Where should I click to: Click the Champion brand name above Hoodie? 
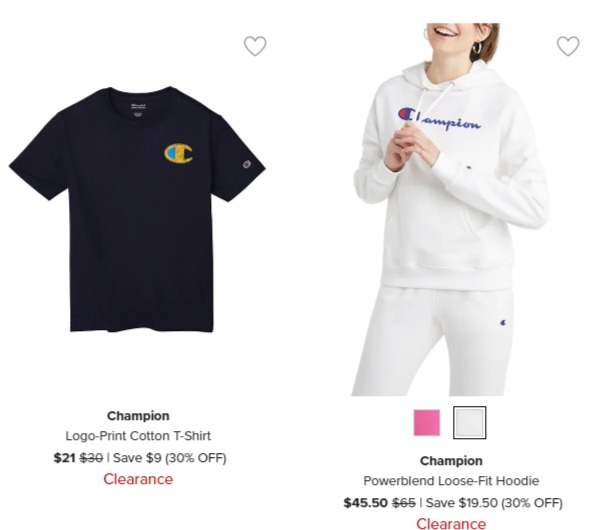(x=451, y=461)
